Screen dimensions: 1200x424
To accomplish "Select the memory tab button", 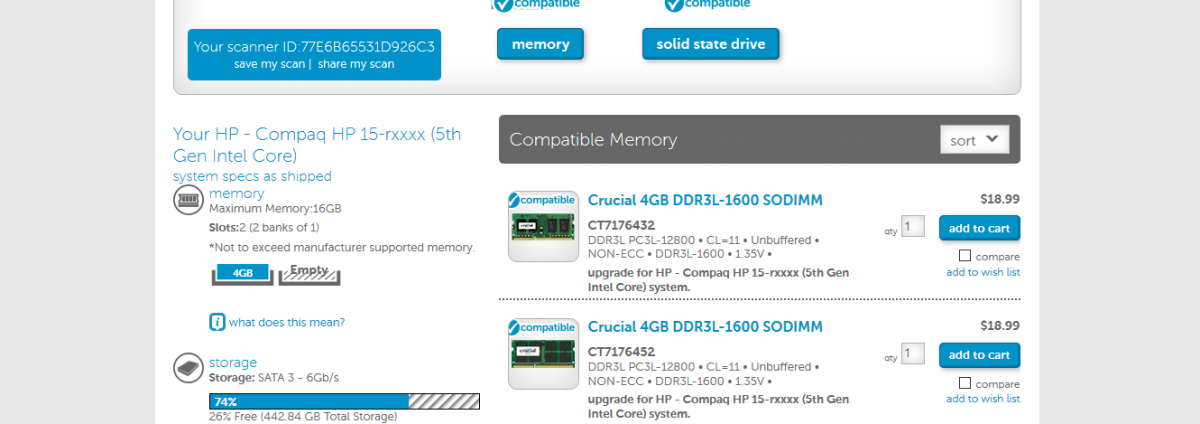I will click(540, 44).
